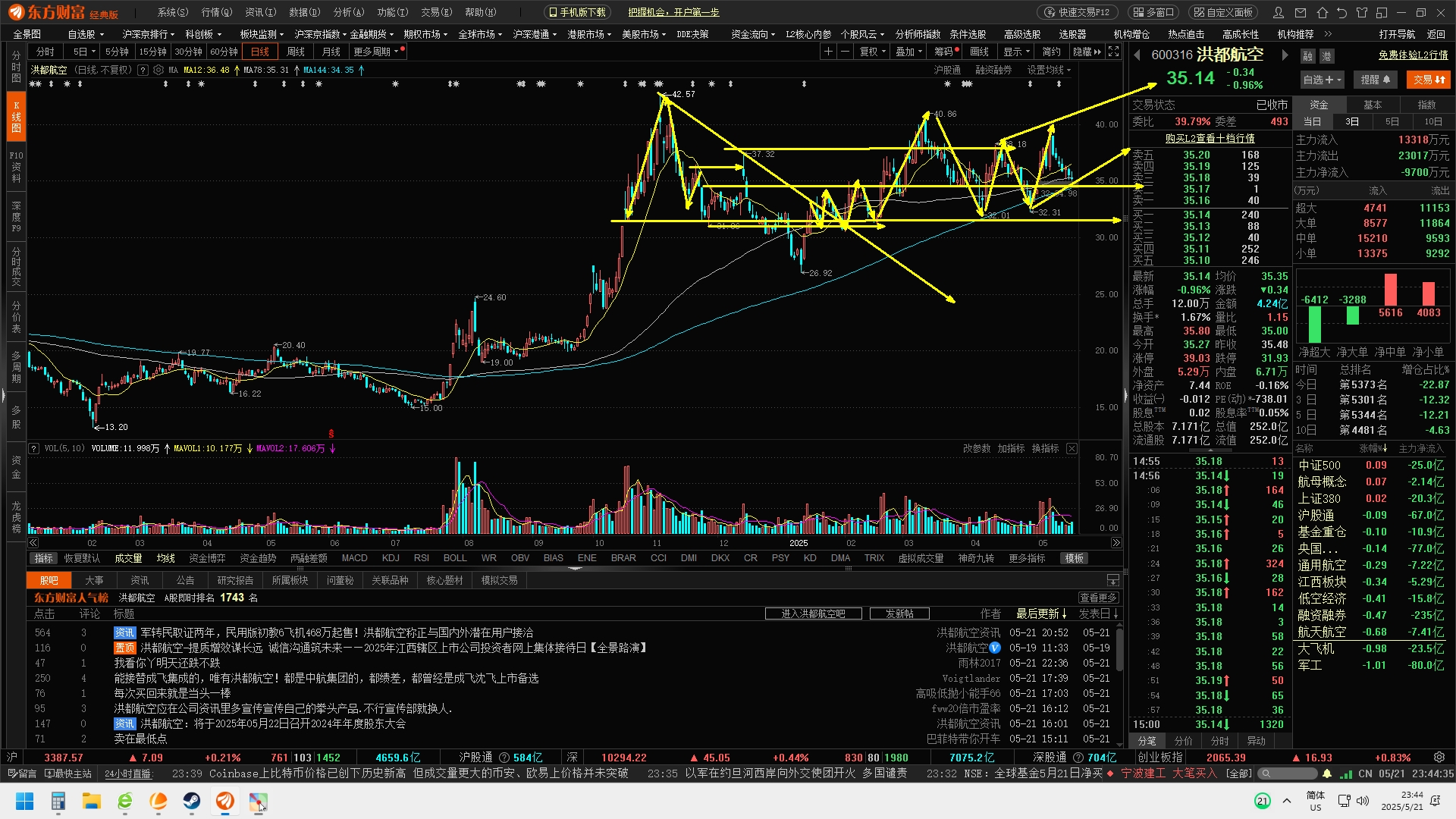Toggle KDJ indicator
The height and width of the screenshot is (819, 1456).
pyautogui.click(x=391, y=558)
